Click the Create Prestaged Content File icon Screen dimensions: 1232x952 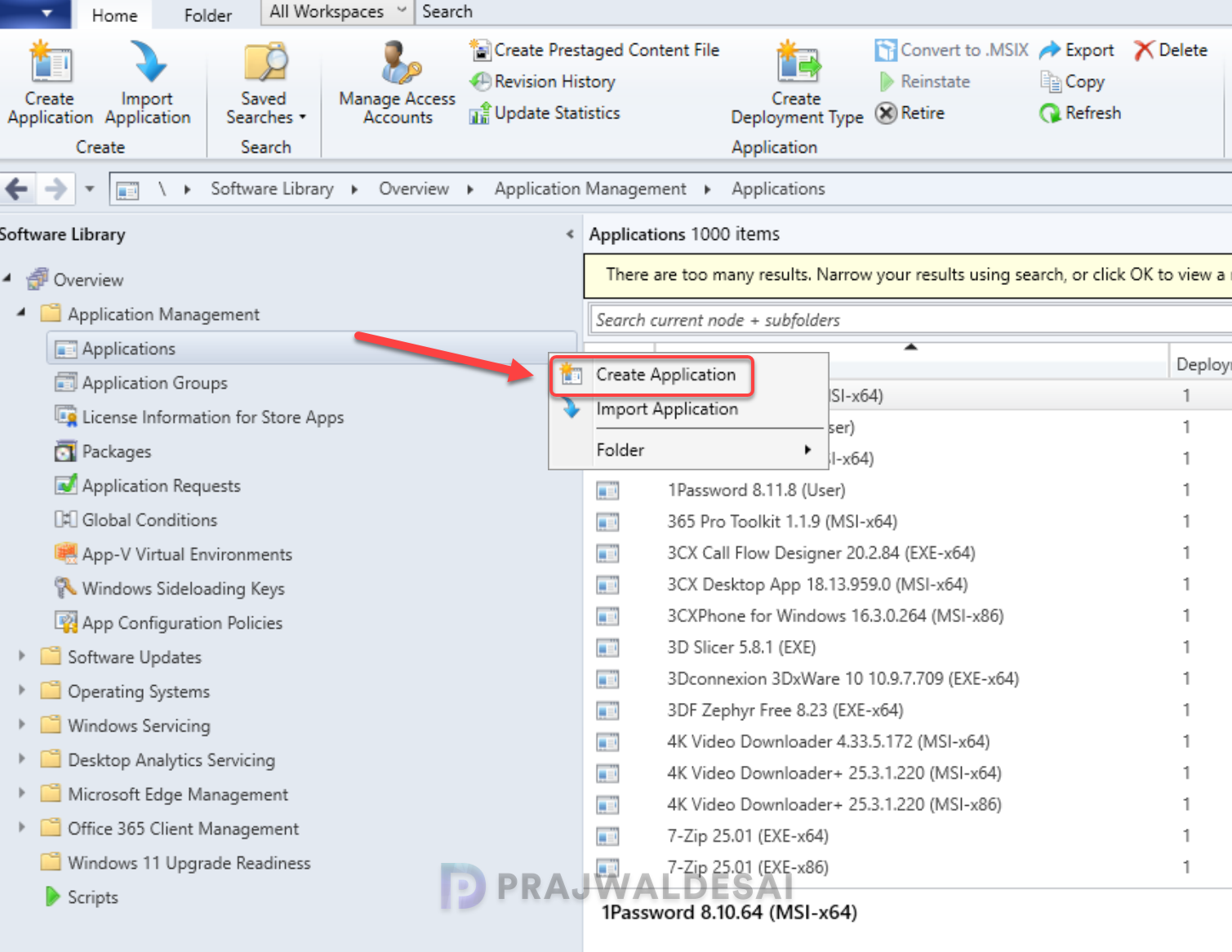point(480,51)
